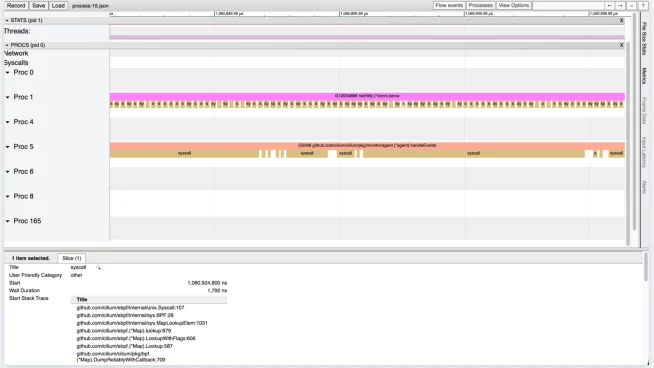
Task: Click the sys.BPF:28 stack frame
Action: 125,315
